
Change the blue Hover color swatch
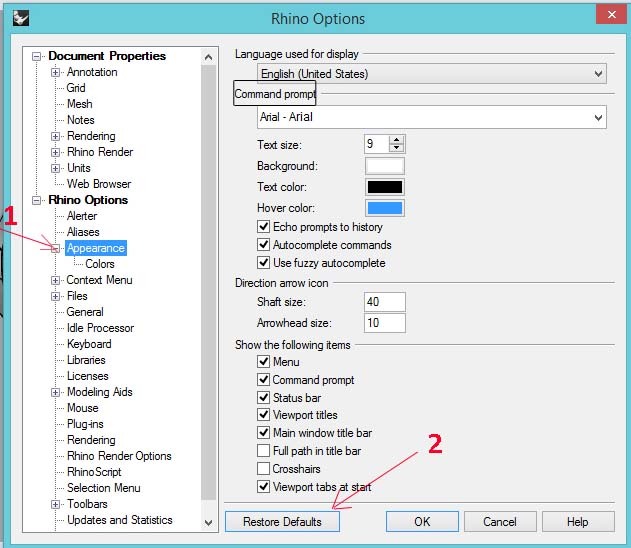(385, 208)
